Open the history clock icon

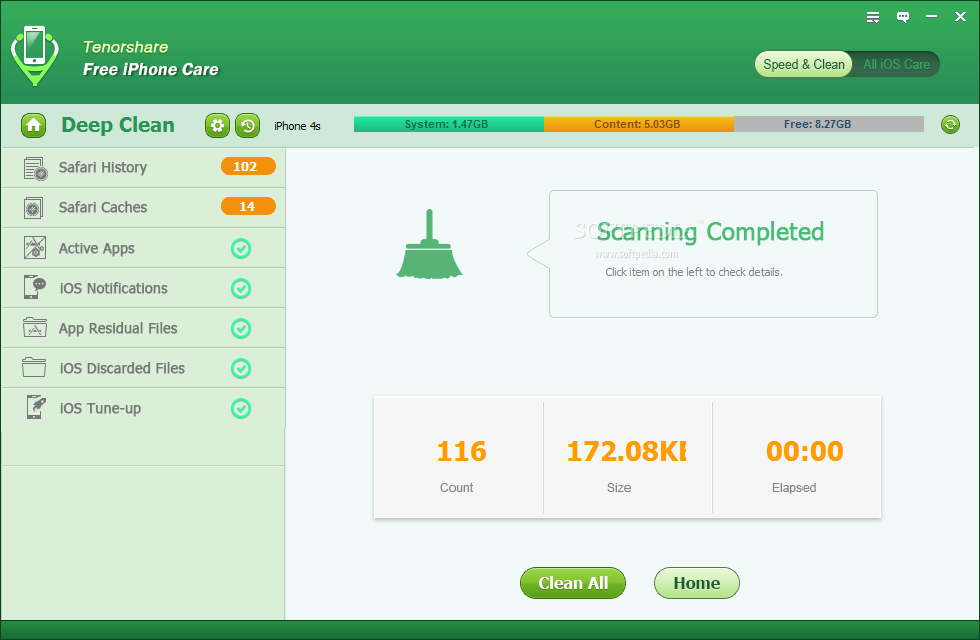248,126
